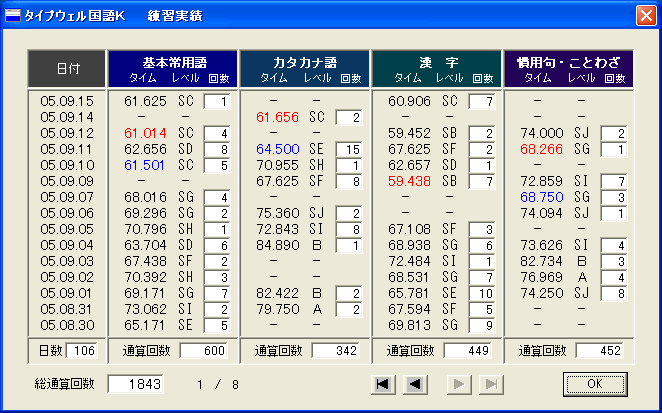This screenshot has width=662, height=413.
Task: Click the red time 59.438
Action: 410,182
